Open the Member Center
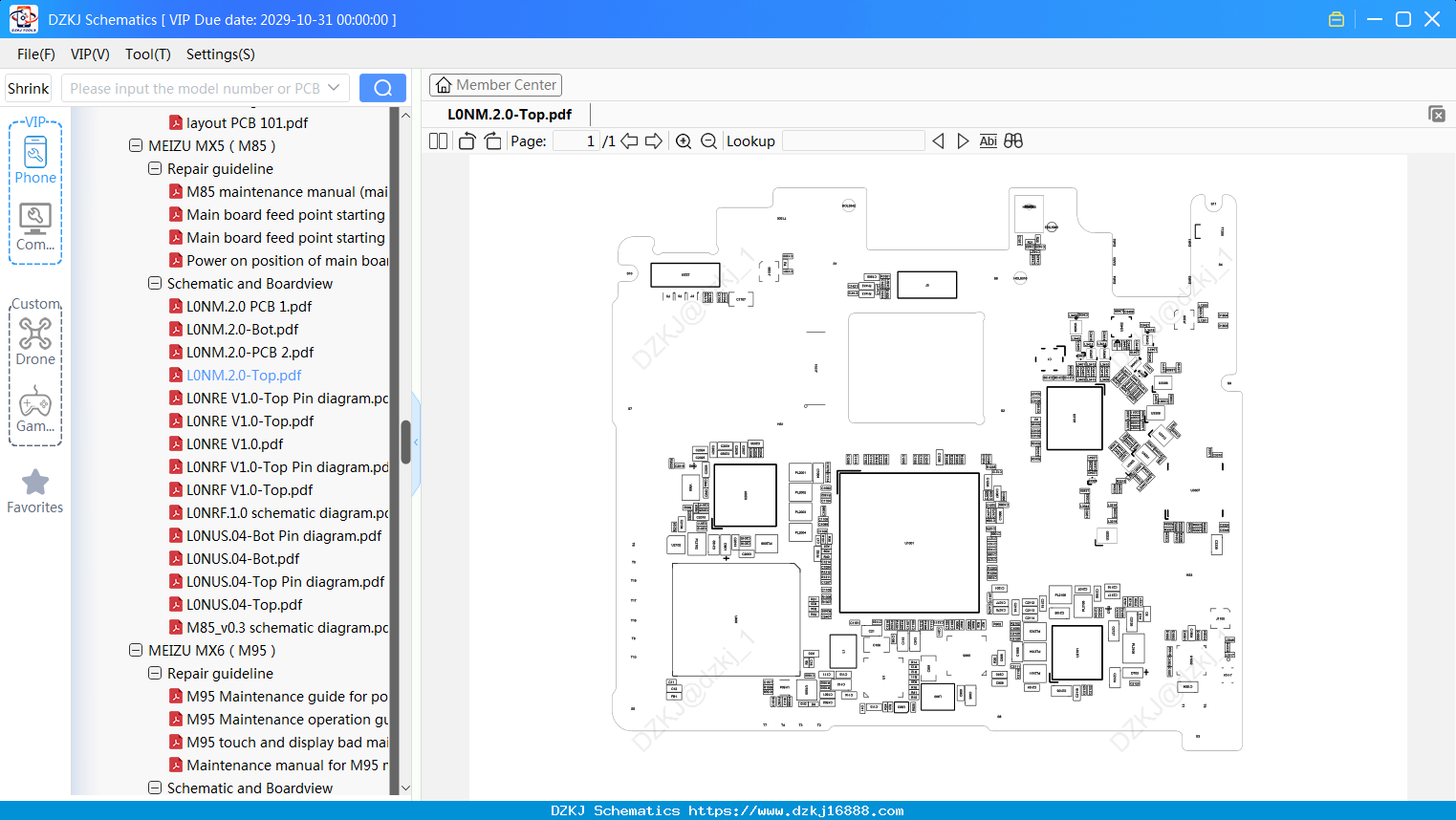The image size is (1456, 820). [495, 85]
